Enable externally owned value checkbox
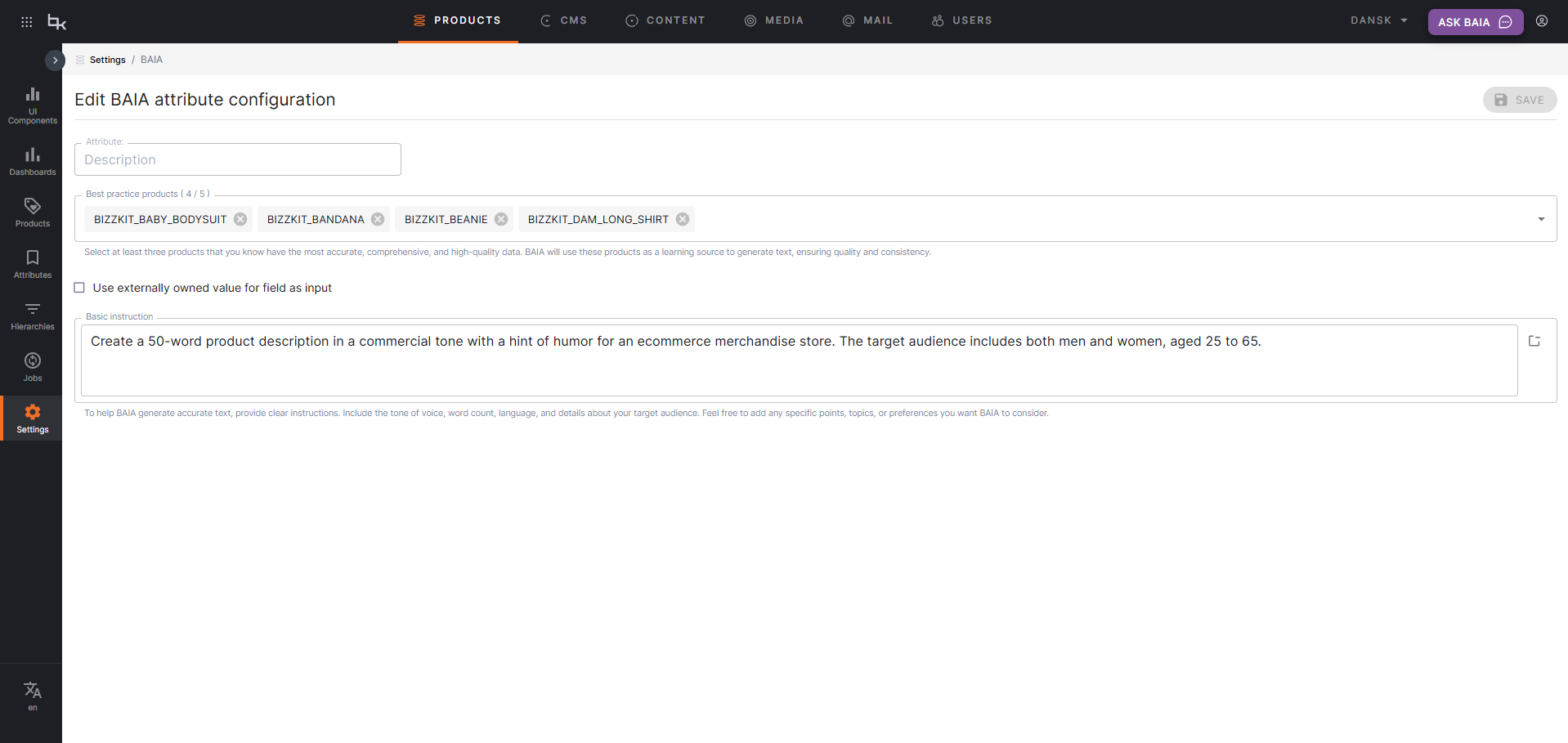Viewport: 1568px width, 743px height. point(79,288)
